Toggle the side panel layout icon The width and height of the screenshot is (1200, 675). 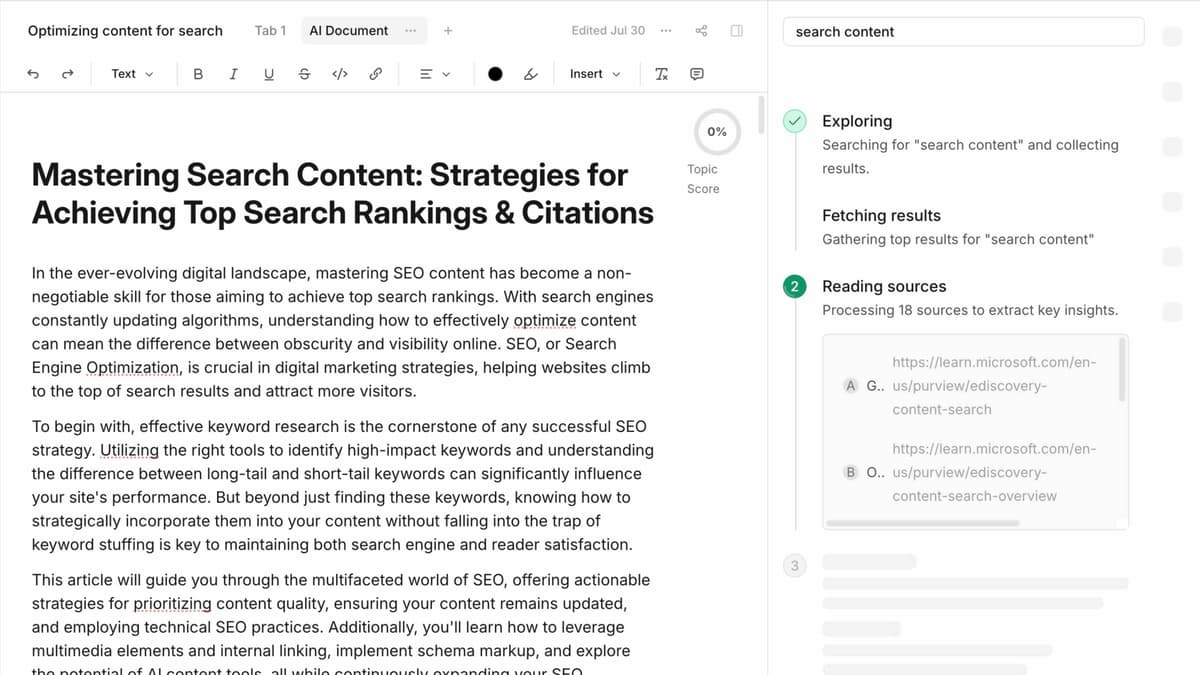click(737, 31)
